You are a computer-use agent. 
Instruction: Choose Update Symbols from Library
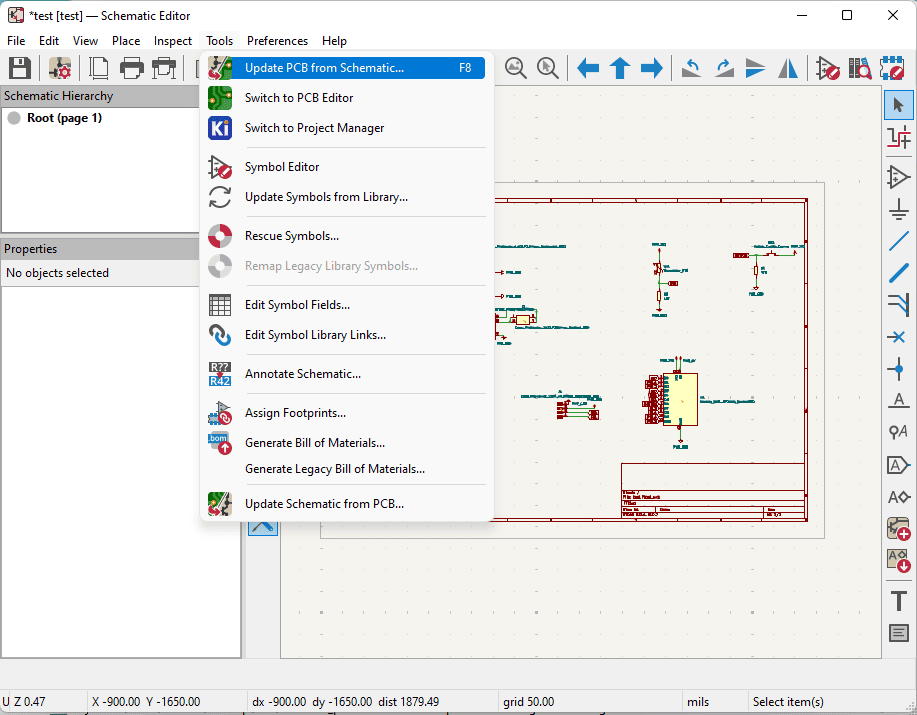347,196
